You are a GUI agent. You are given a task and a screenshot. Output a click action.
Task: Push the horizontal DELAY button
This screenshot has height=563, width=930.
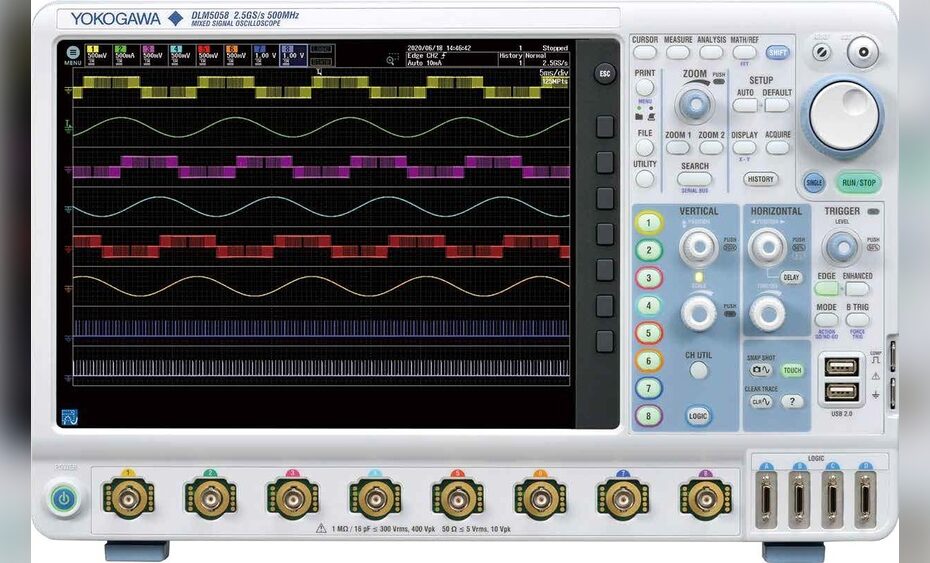pos(791,277)
